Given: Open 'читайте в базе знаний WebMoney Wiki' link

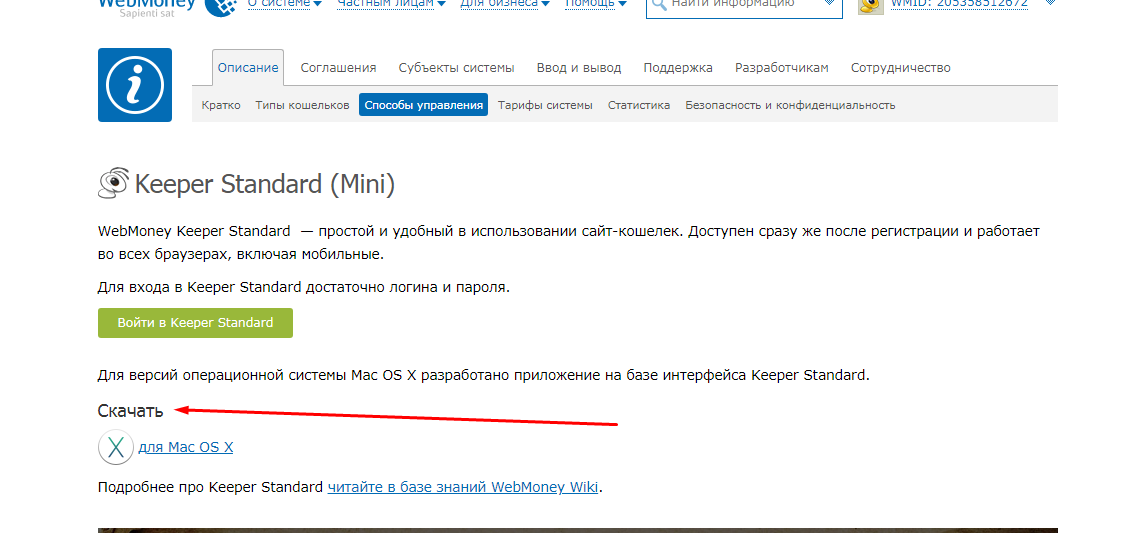Looking at the screenshot, I should click(463, 487).
